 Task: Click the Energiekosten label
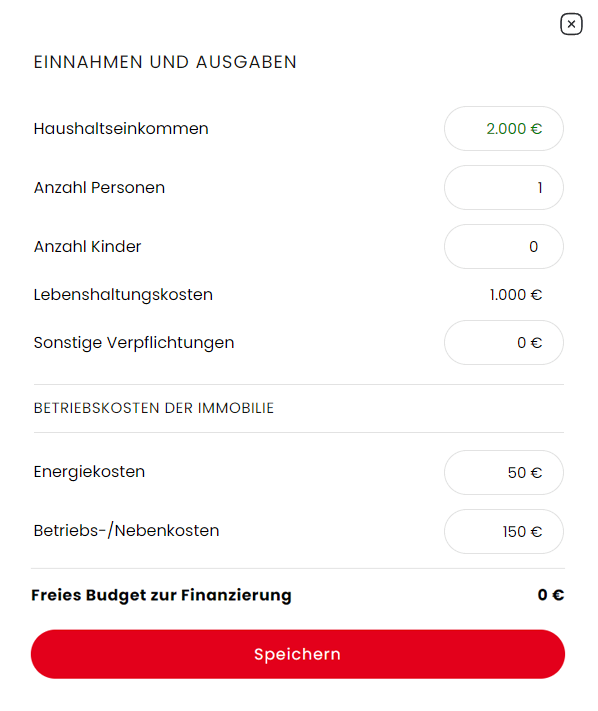click(x=89, y=472)
